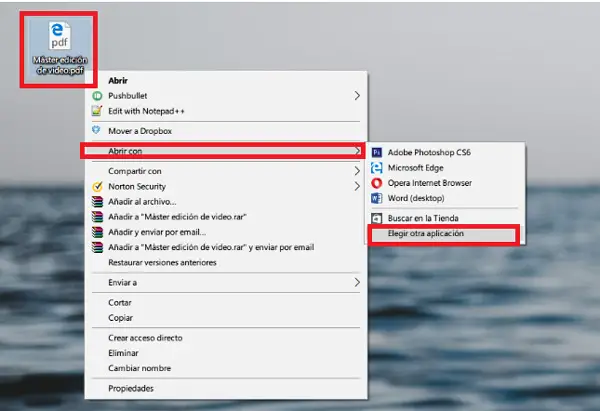This screenshot has height=411, width=600.
Task: Expand the Enviar a submenu arrow
Action: click(x=358, y=283)
